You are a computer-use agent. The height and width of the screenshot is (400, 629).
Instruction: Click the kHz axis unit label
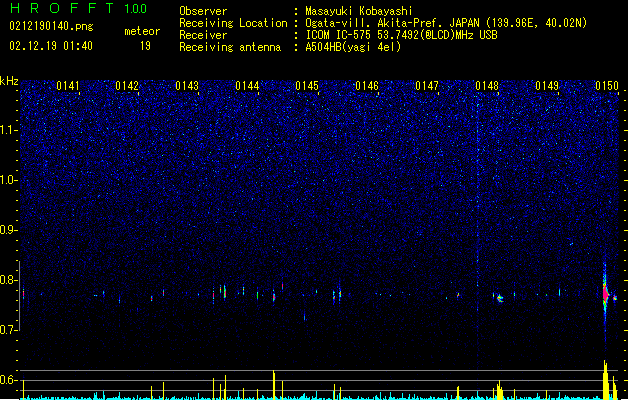[x=9, y=81]
